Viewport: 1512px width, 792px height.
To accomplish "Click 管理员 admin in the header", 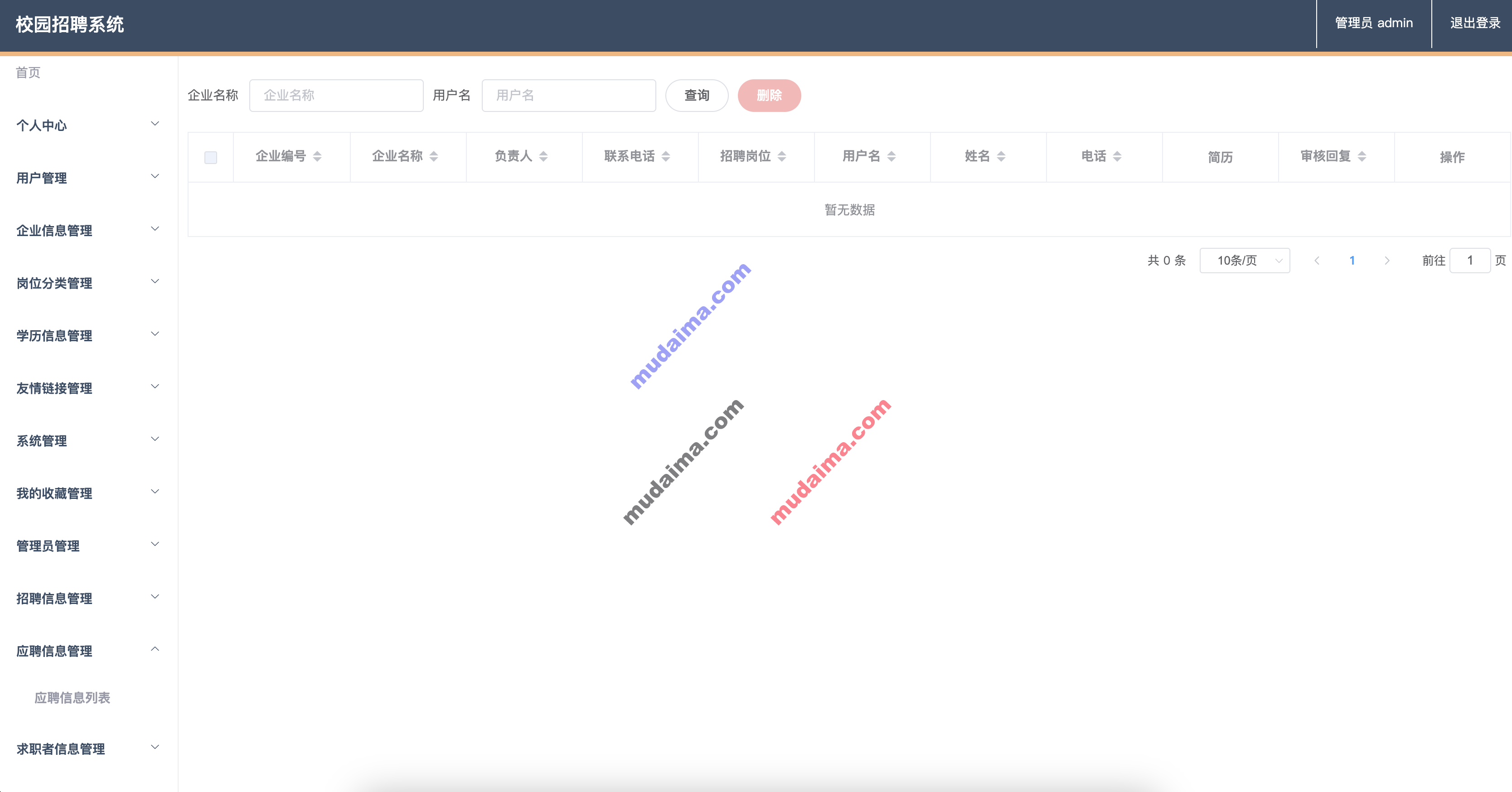I will (x=1373, y=24).
